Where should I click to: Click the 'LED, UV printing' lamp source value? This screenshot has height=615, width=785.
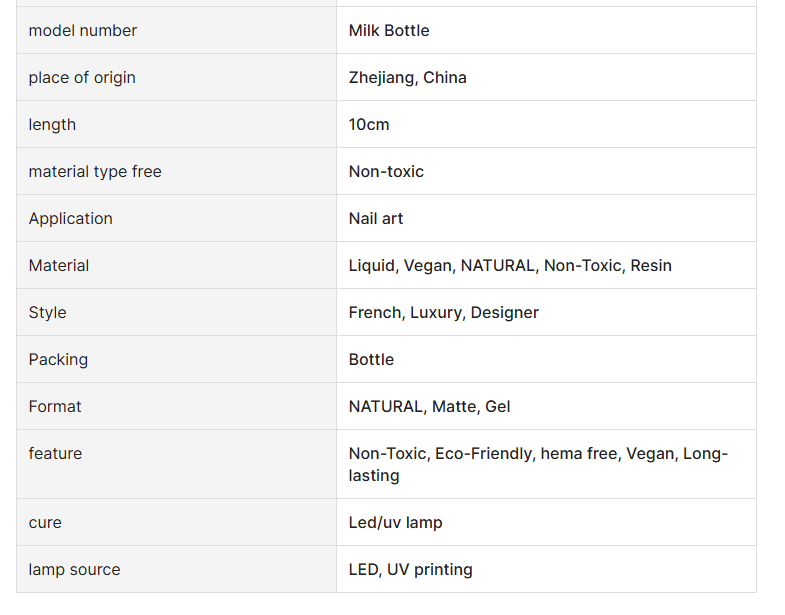coord(411,570)
